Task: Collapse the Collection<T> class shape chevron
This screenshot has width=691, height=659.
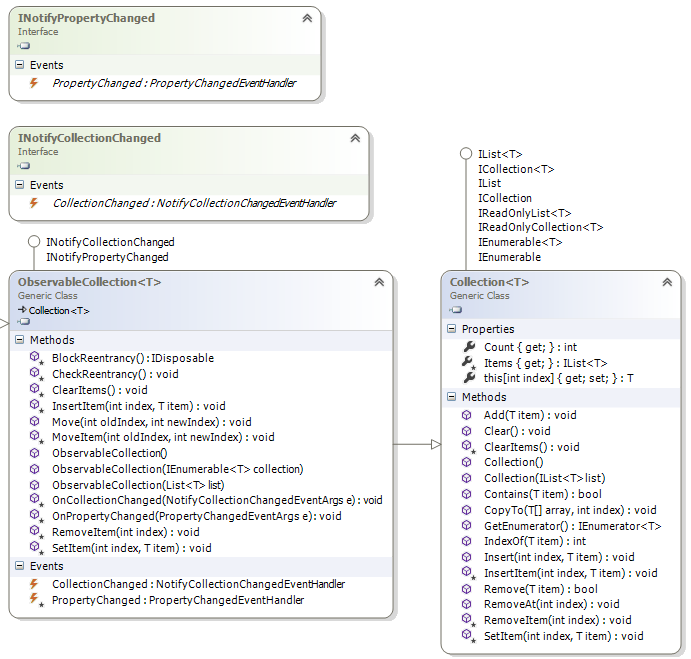Action: 667,283
